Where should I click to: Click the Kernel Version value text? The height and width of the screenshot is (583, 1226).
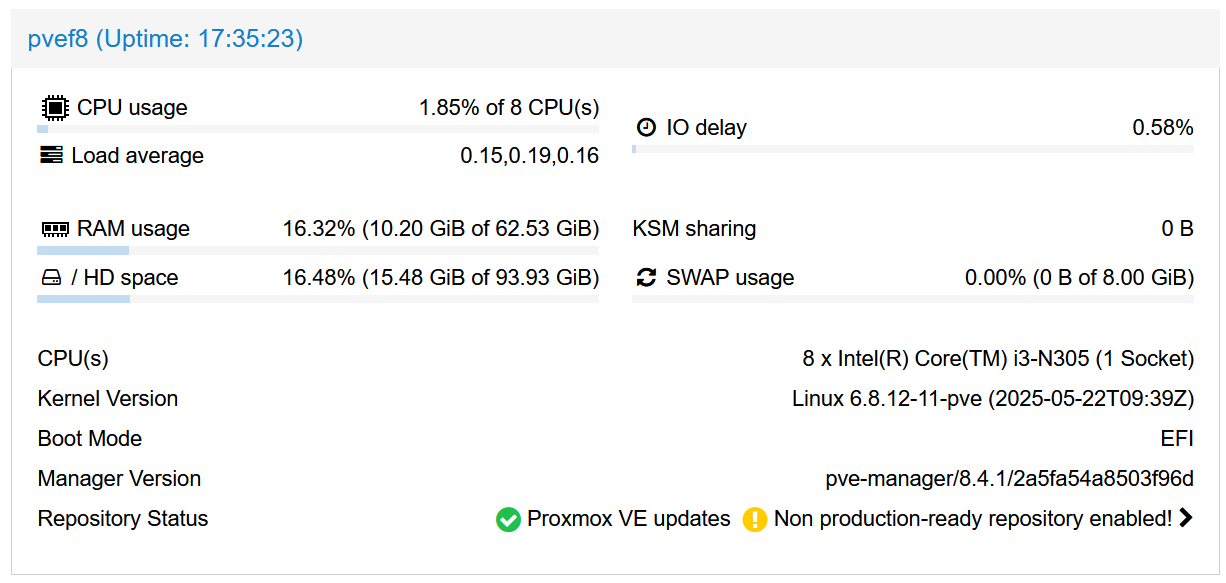[992, 399]
